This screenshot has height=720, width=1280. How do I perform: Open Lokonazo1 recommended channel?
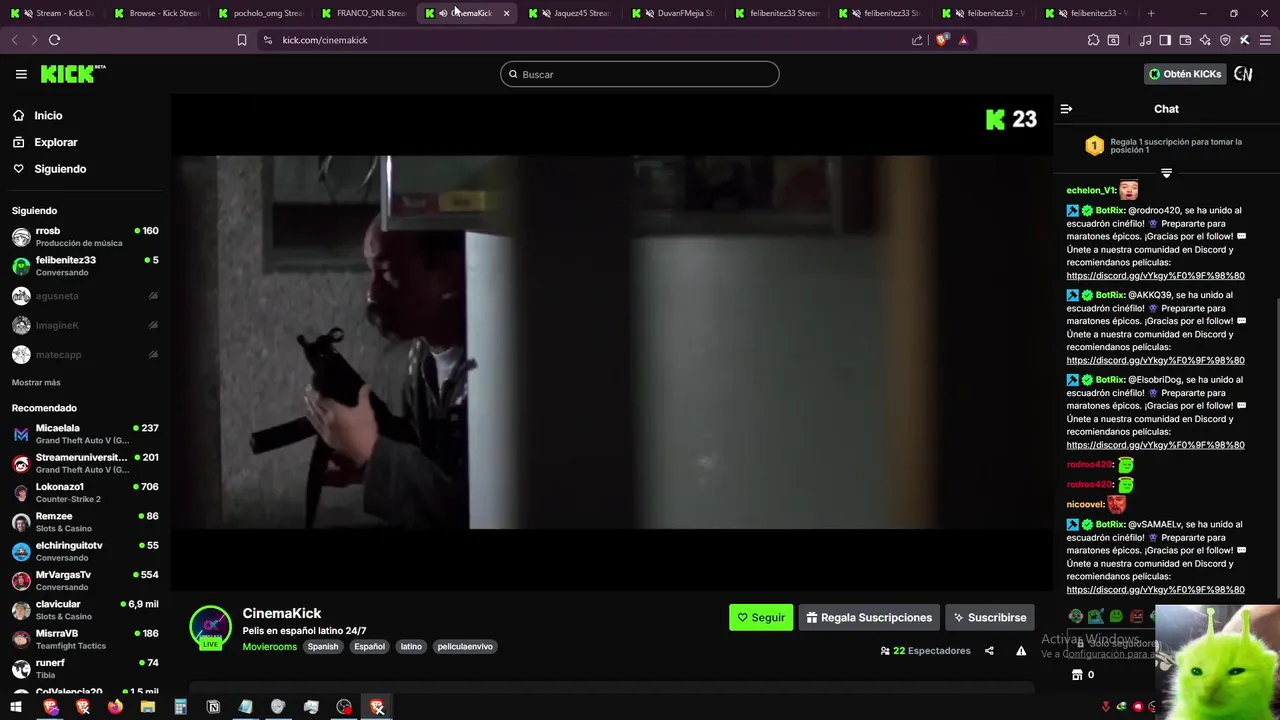[x=85, y=493]
